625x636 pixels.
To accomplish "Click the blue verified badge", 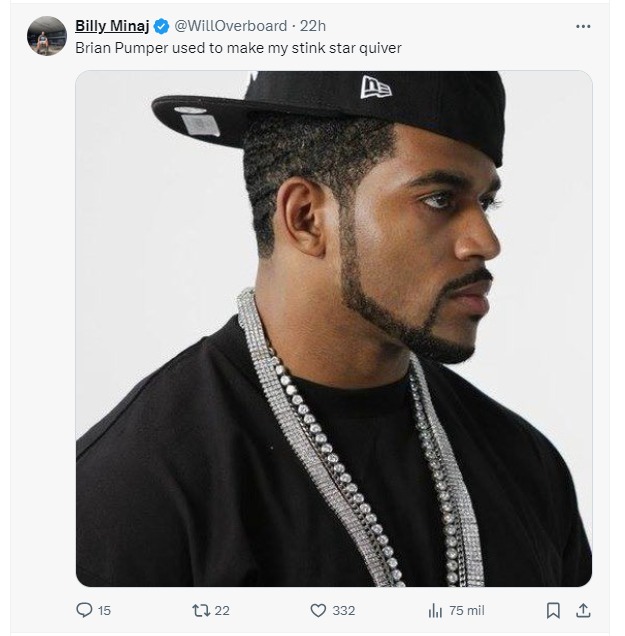I will point(161,26).
